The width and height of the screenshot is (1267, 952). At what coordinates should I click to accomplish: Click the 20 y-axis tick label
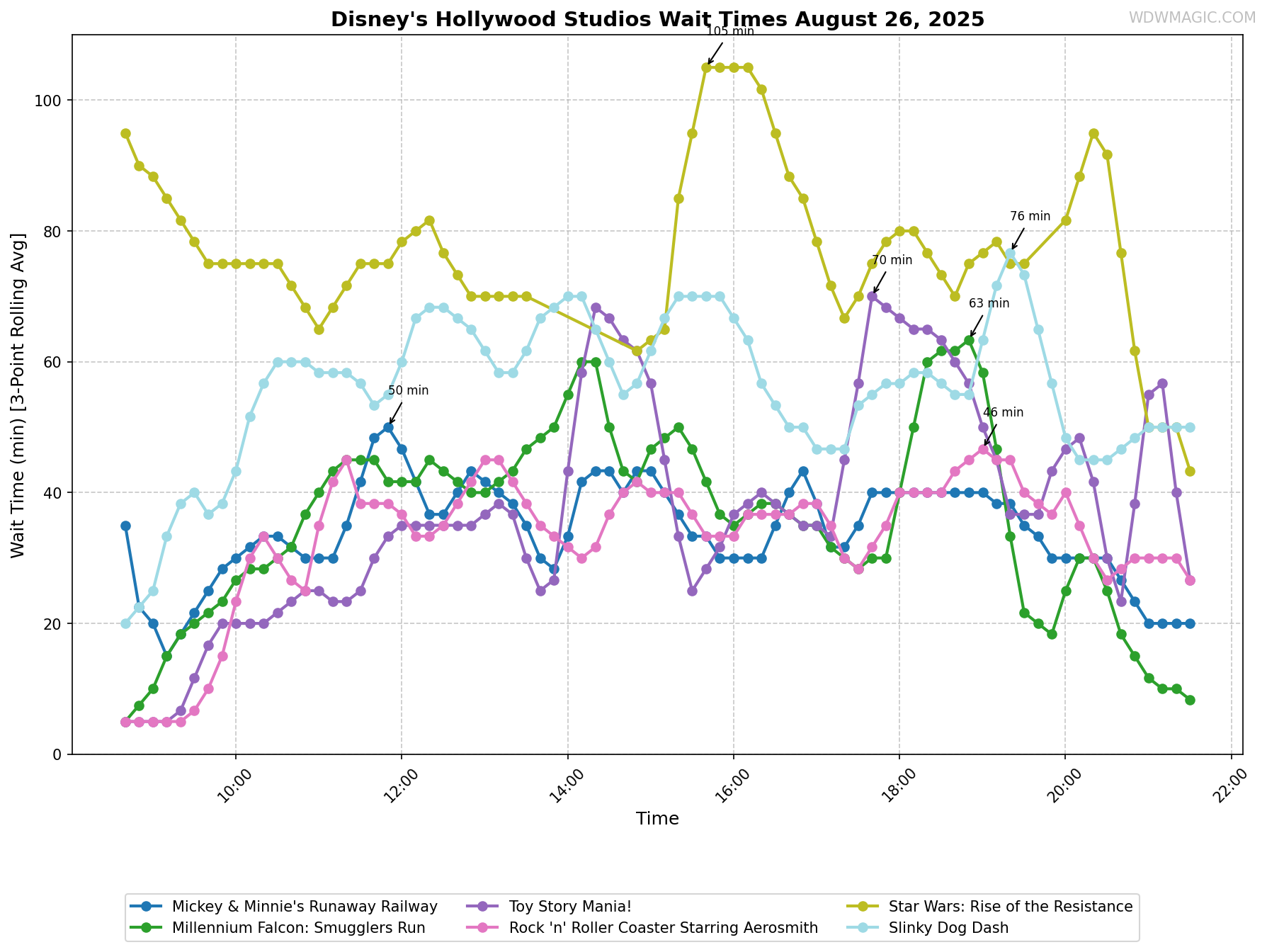[x=54, y=623]
